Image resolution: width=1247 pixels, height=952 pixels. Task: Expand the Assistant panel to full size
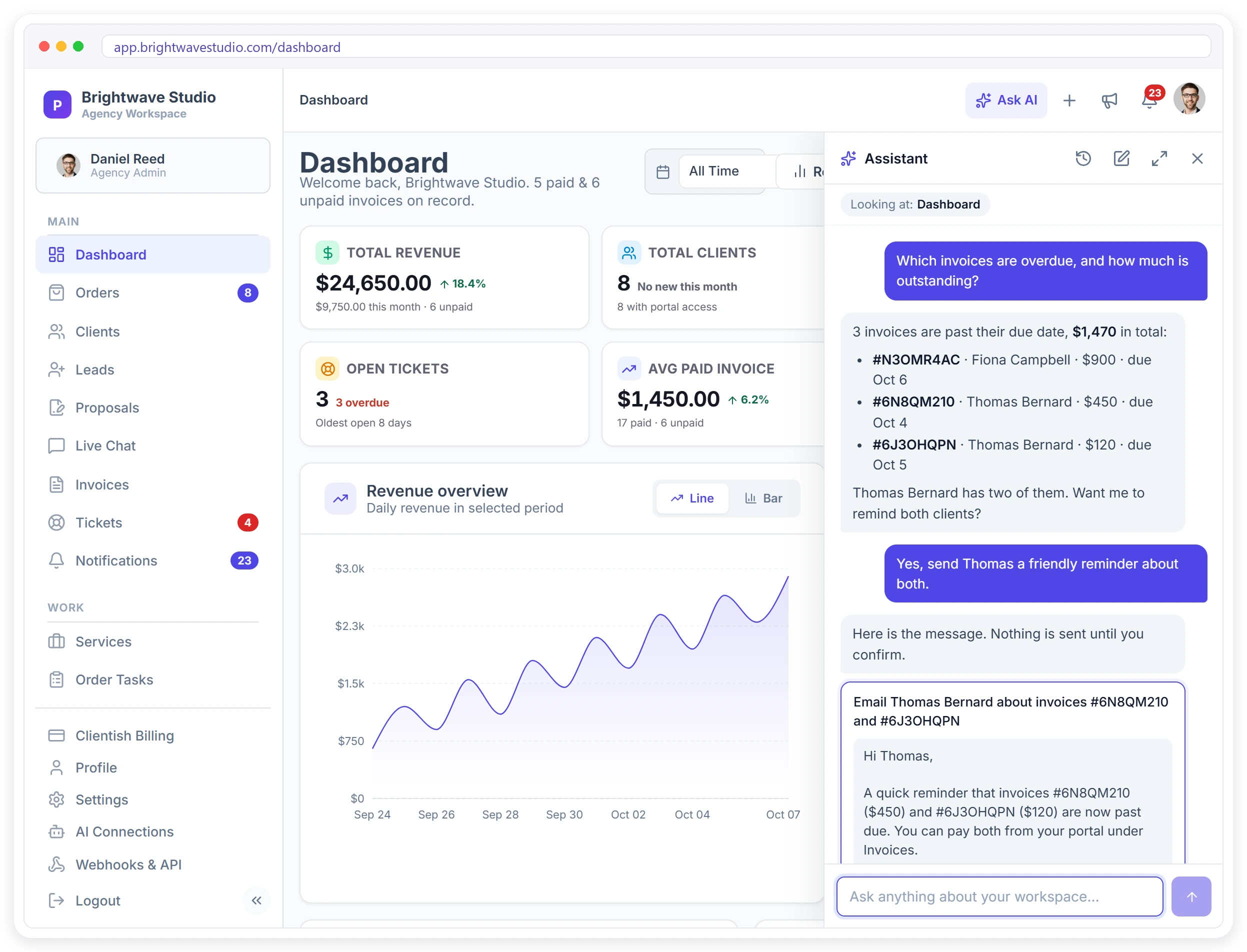click(x=1158, y=158)
